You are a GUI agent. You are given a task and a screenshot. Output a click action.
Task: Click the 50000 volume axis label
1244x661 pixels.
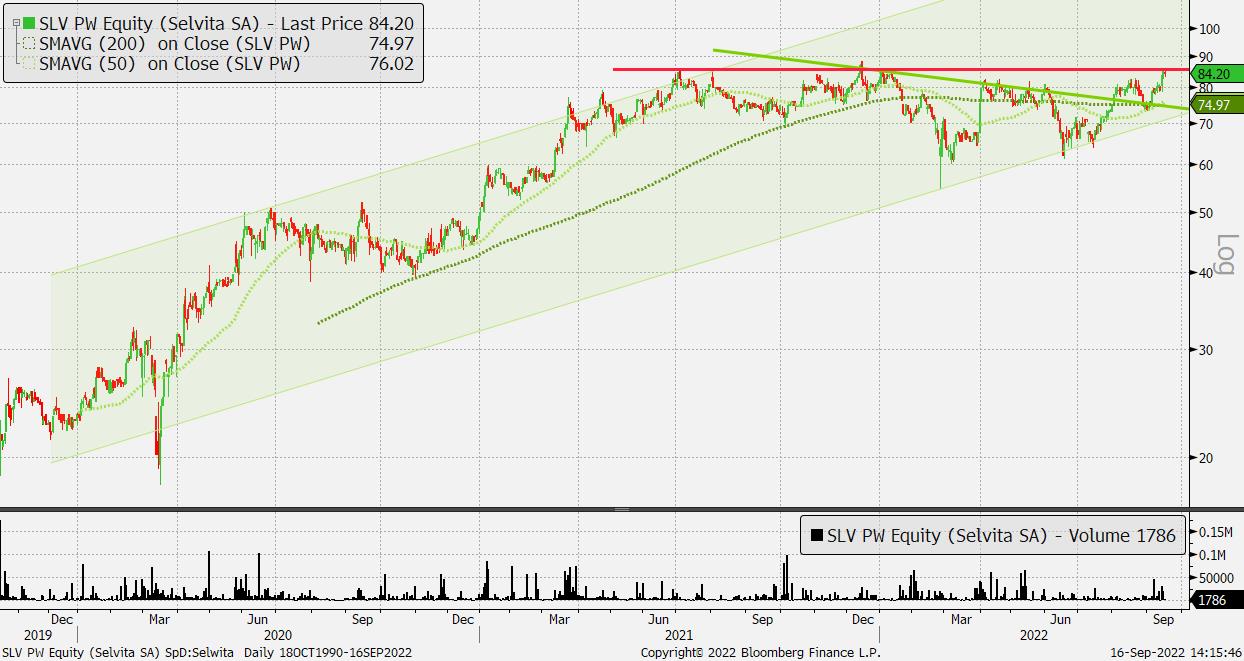(x=1216, y=578)
